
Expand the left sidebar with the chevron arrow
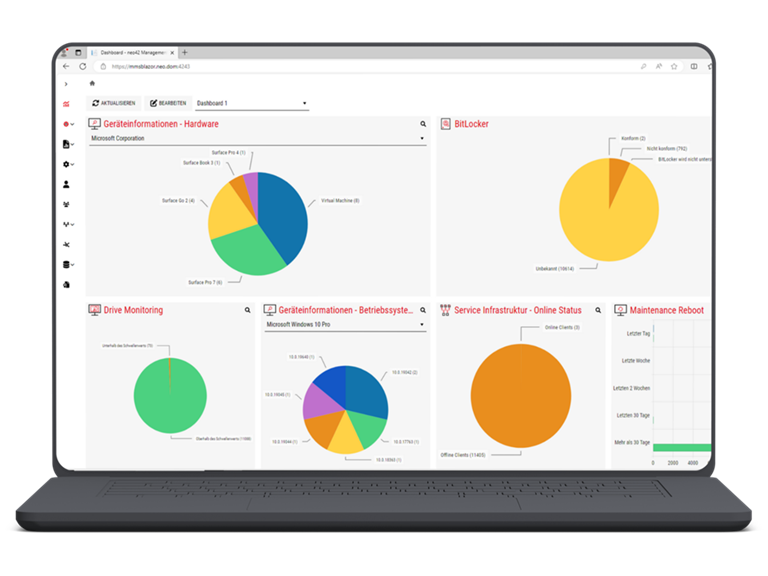(x=66, y=84)
